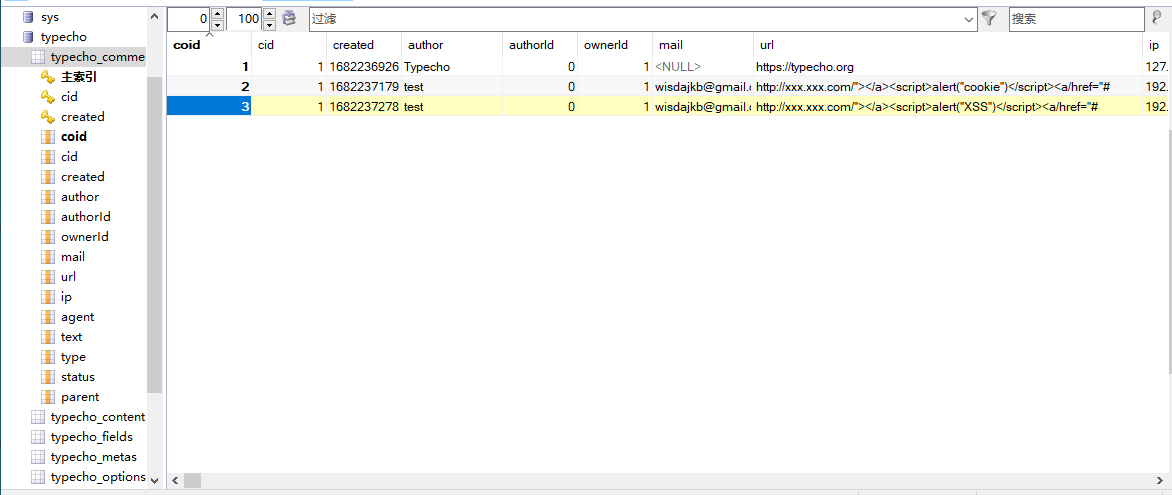The width and height of the screenshot is (1172, 495).
Task: Click the offset field showing 0
Action: (189, 19)
